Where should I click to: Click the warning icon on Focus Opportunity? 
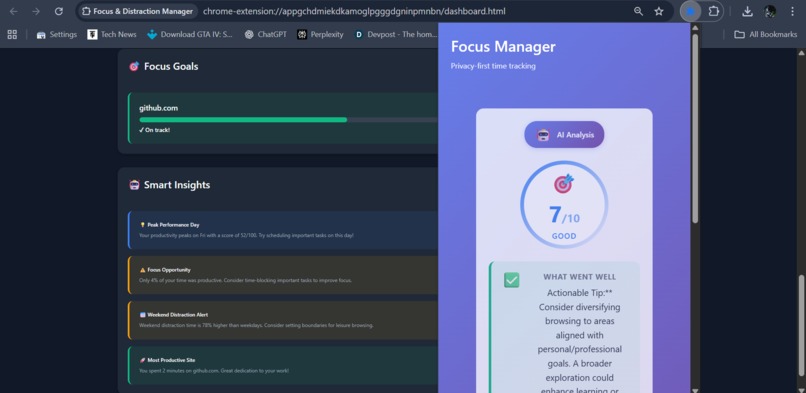pos(142,270)
